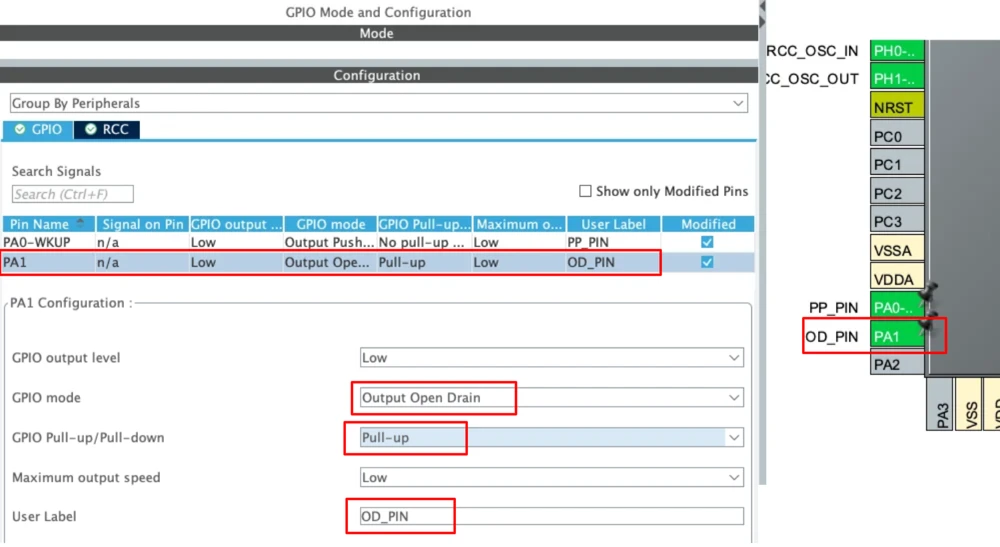
Task: Open the GPIO output level dropdown
Action: click(552, 358)
